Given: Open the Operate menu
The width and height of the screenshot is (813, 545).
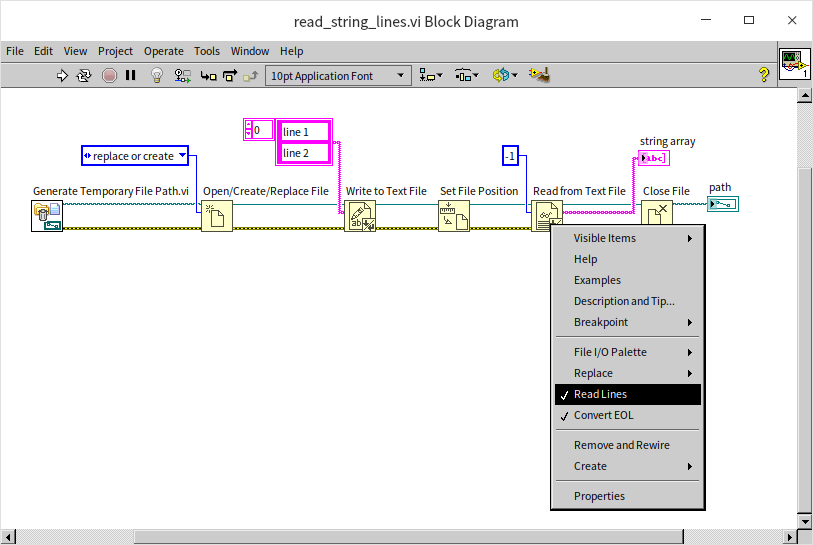Looking at the screenshot, I should click(x=163, y=51).
